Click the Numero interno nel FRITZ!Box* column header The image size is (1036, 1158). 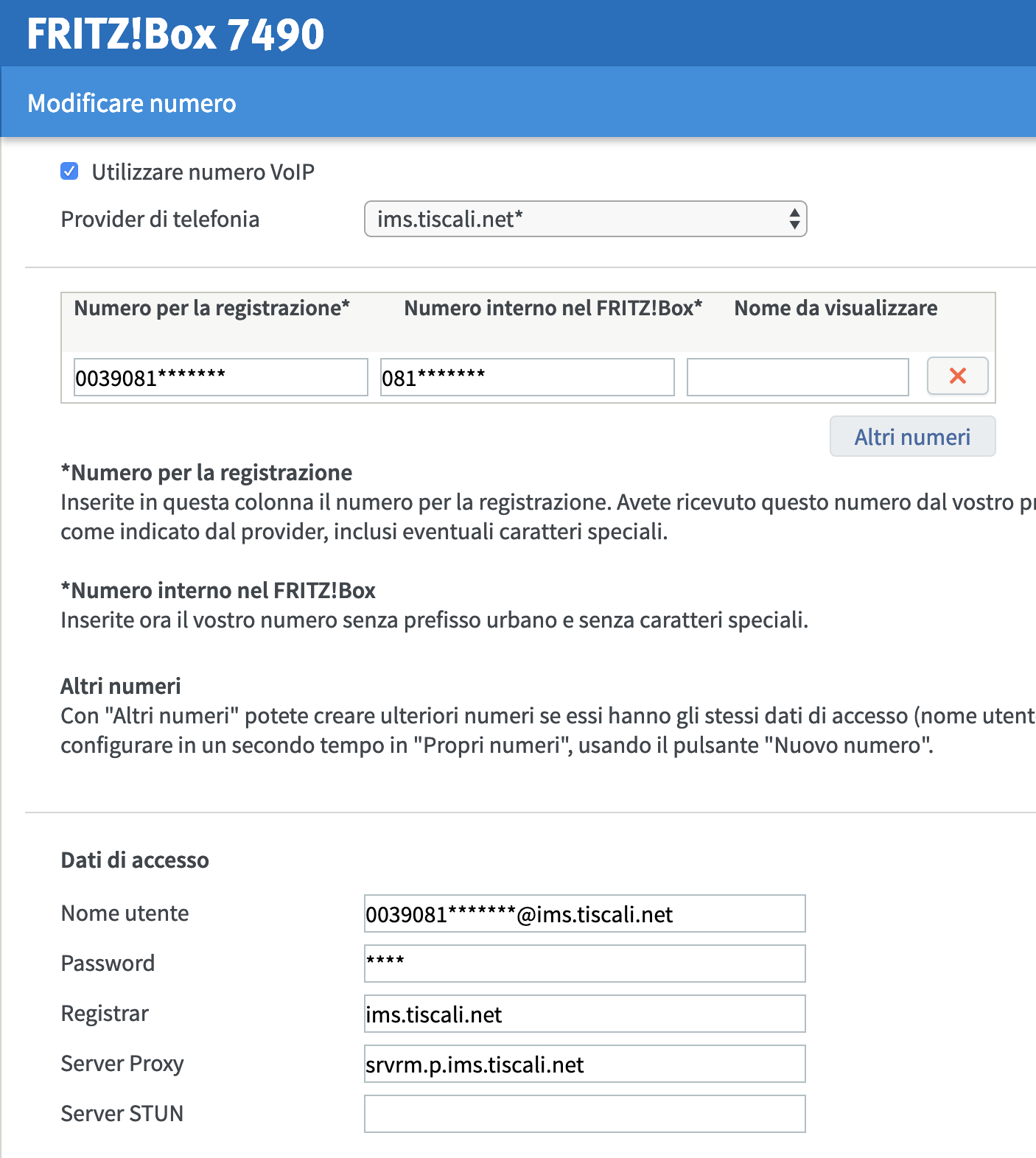click(553, 308)
